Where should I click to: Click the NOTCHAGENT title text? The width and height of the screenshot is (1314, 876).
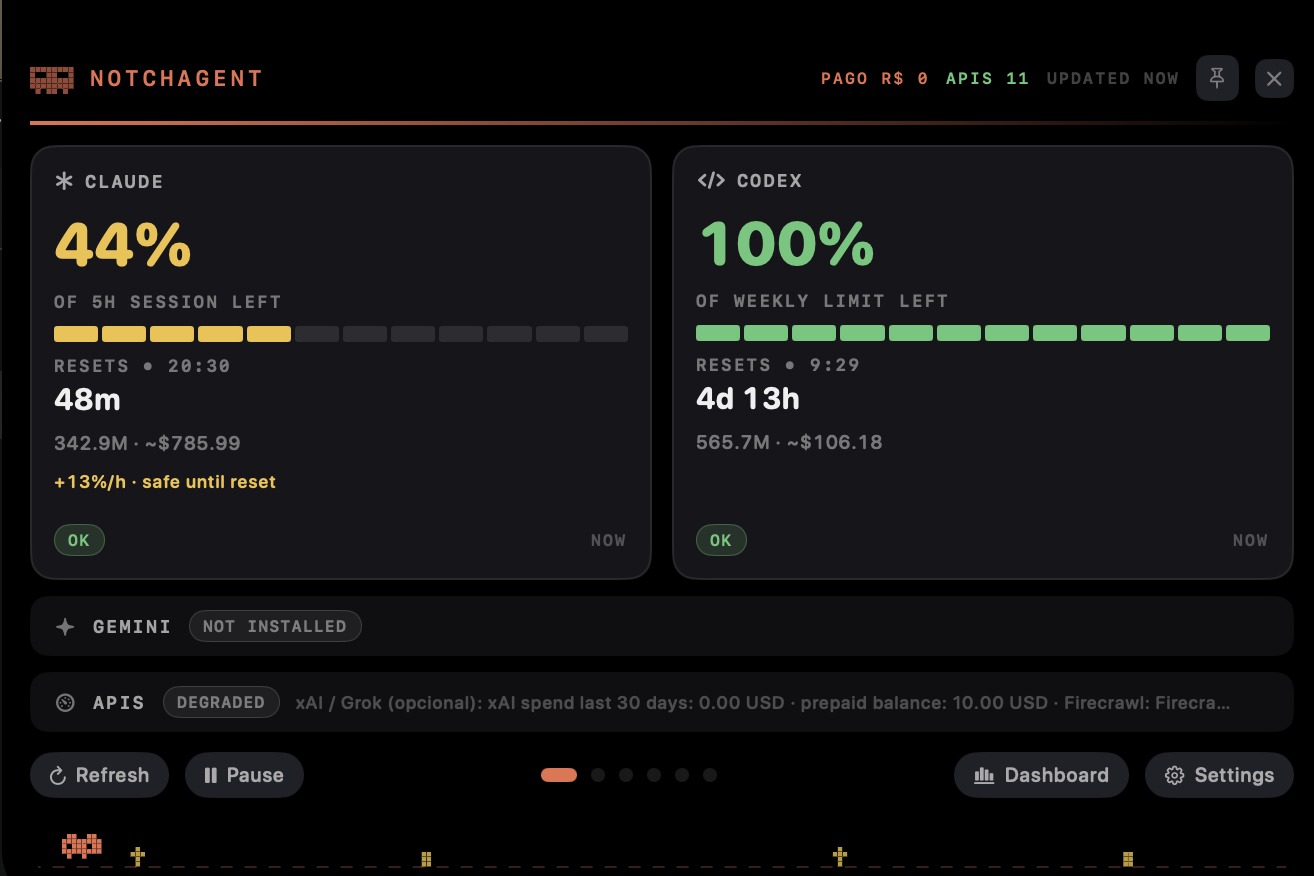(x=176, y=78)
